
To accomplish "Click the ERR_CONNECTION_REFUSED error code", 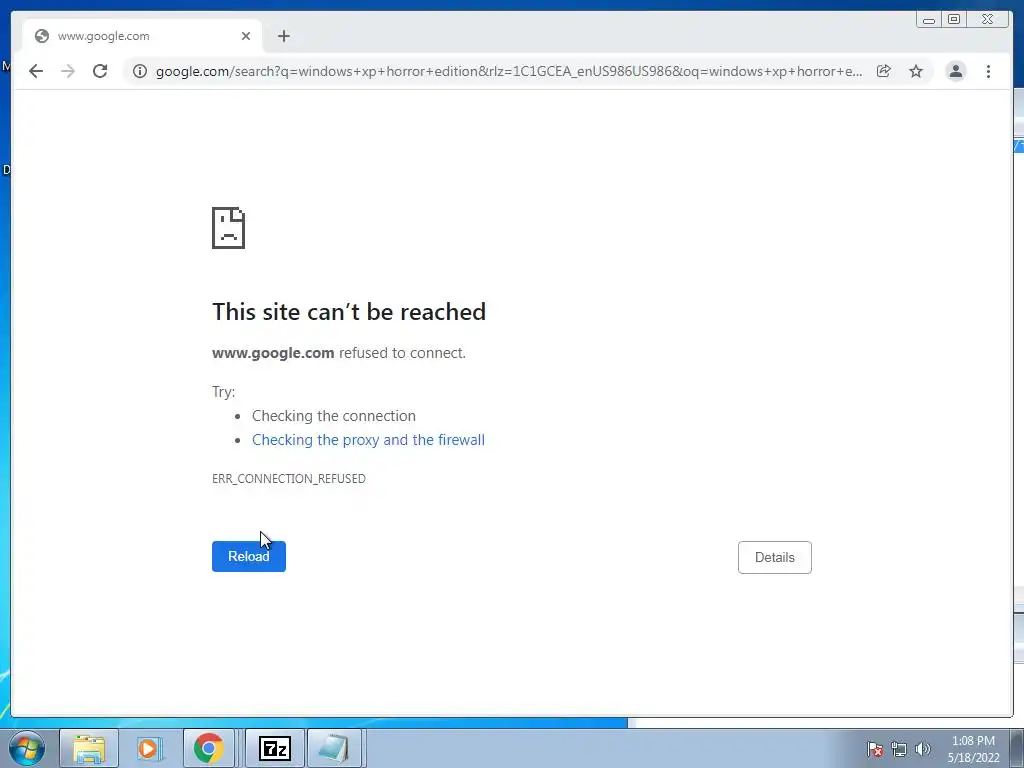I will tap(289, 479).
